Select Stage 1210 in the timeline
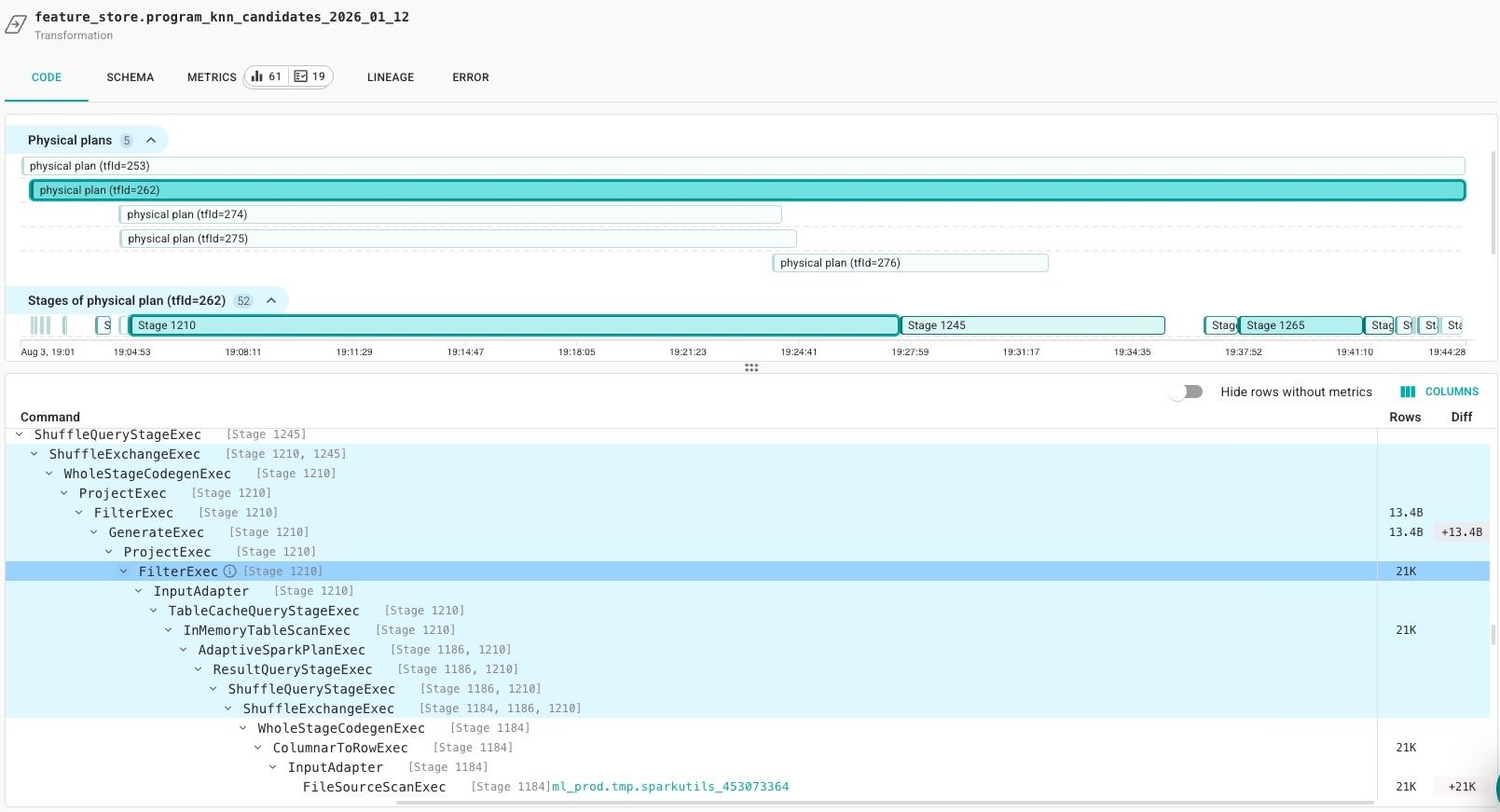Image resolution: width=1500 pixels, height=812 pixels. tap(514, 325)
